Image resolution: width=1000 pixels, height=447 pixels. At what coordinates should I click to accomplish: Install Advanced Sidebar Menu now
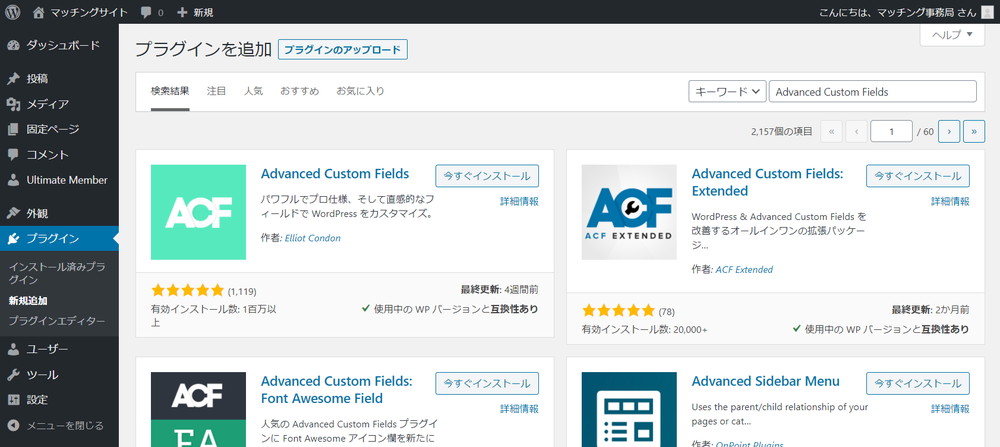pos(918,383)
